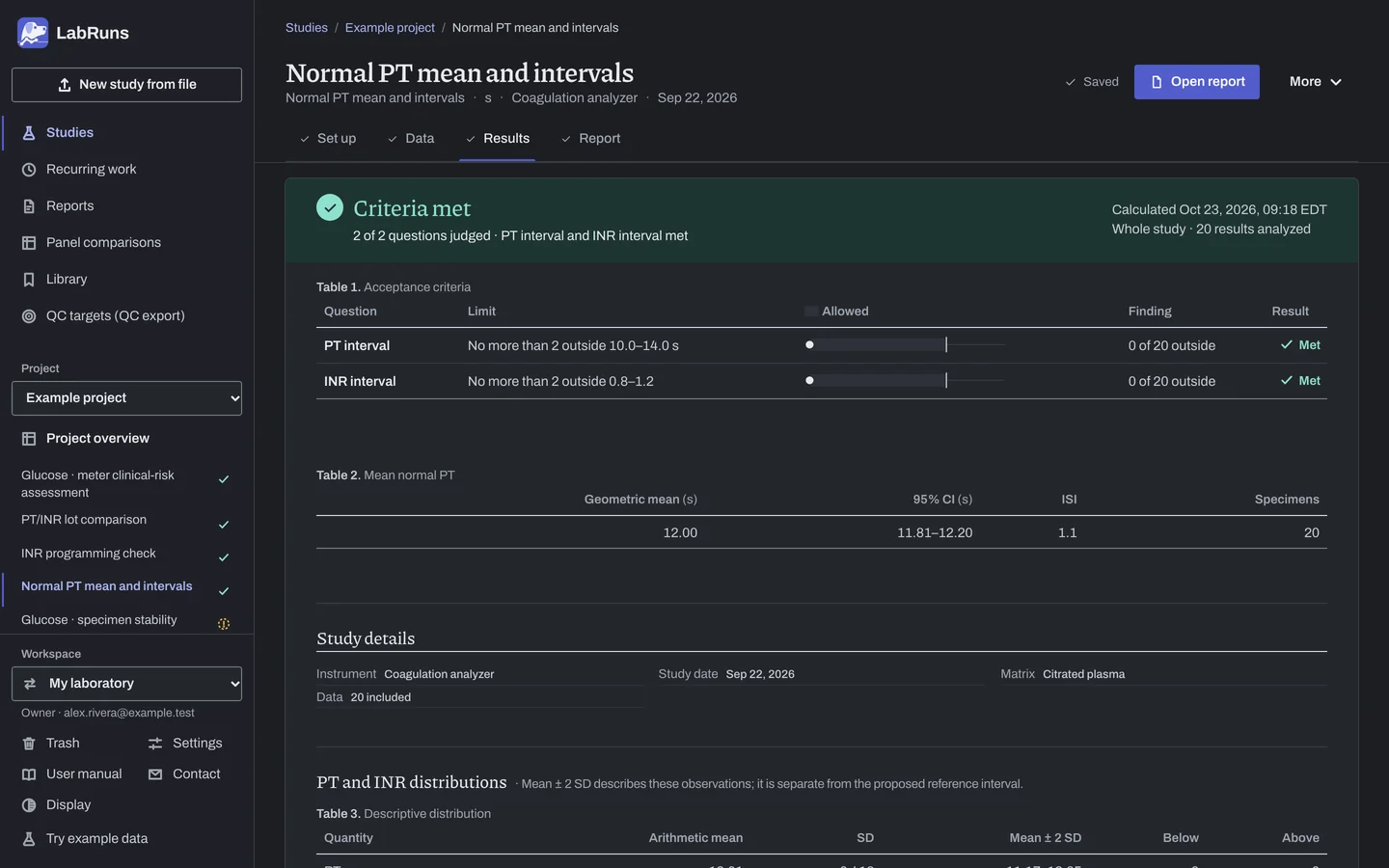Click the Saved status indicator

click(1092, 82)
